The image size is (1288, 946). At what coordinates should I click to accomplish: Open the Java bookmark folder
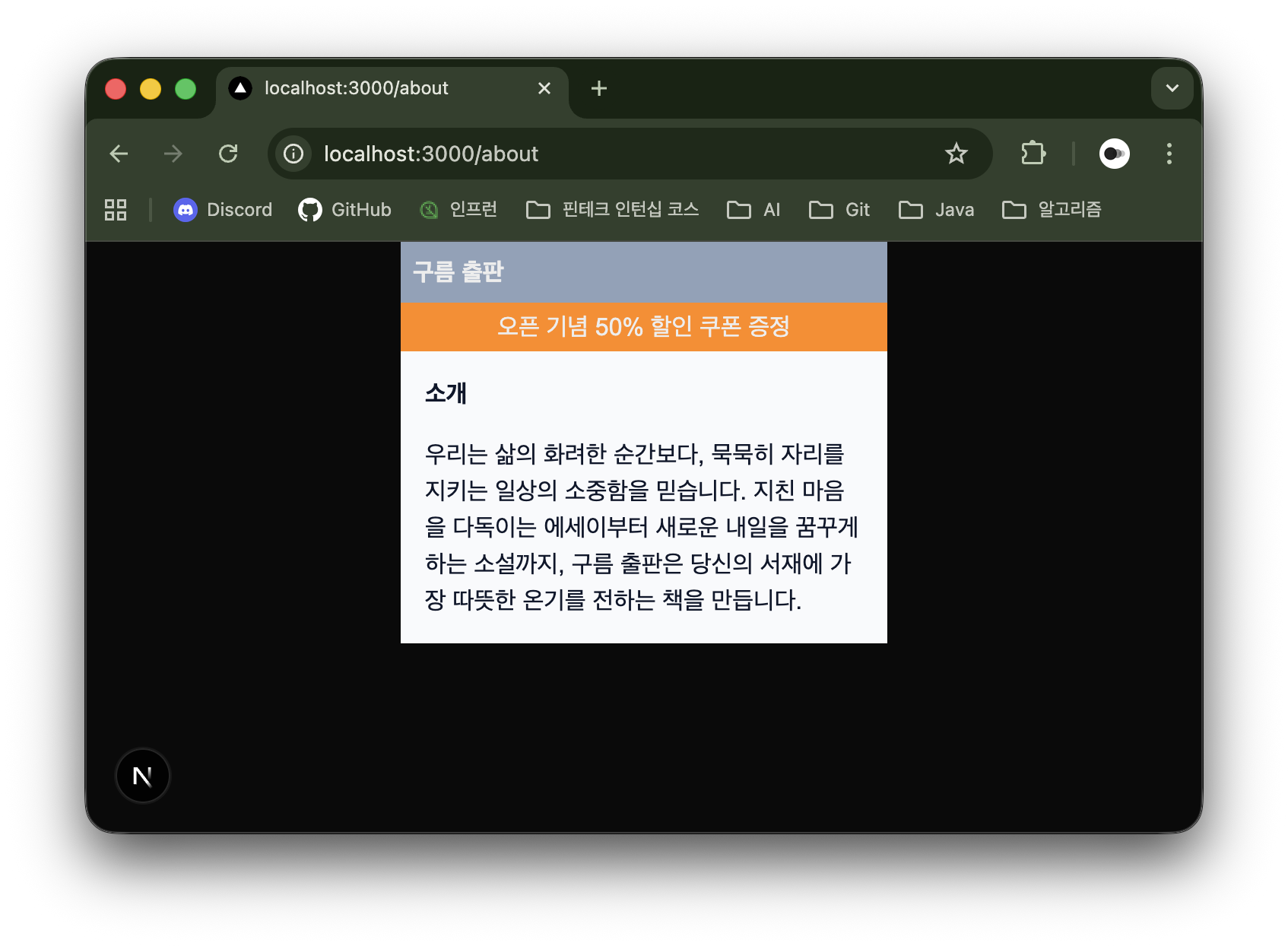tap(936, 210)
